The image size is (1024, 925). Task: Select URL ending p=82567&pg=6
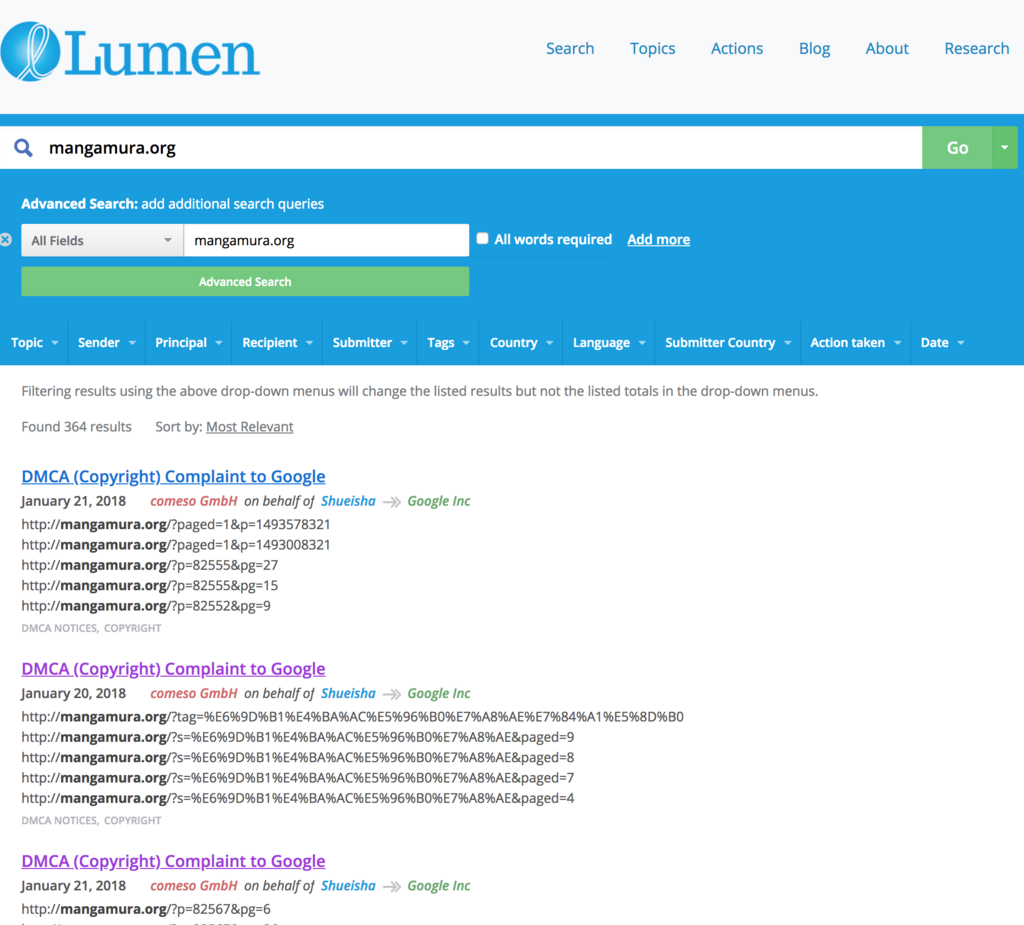pyautogui.click(x=146, y=909)
